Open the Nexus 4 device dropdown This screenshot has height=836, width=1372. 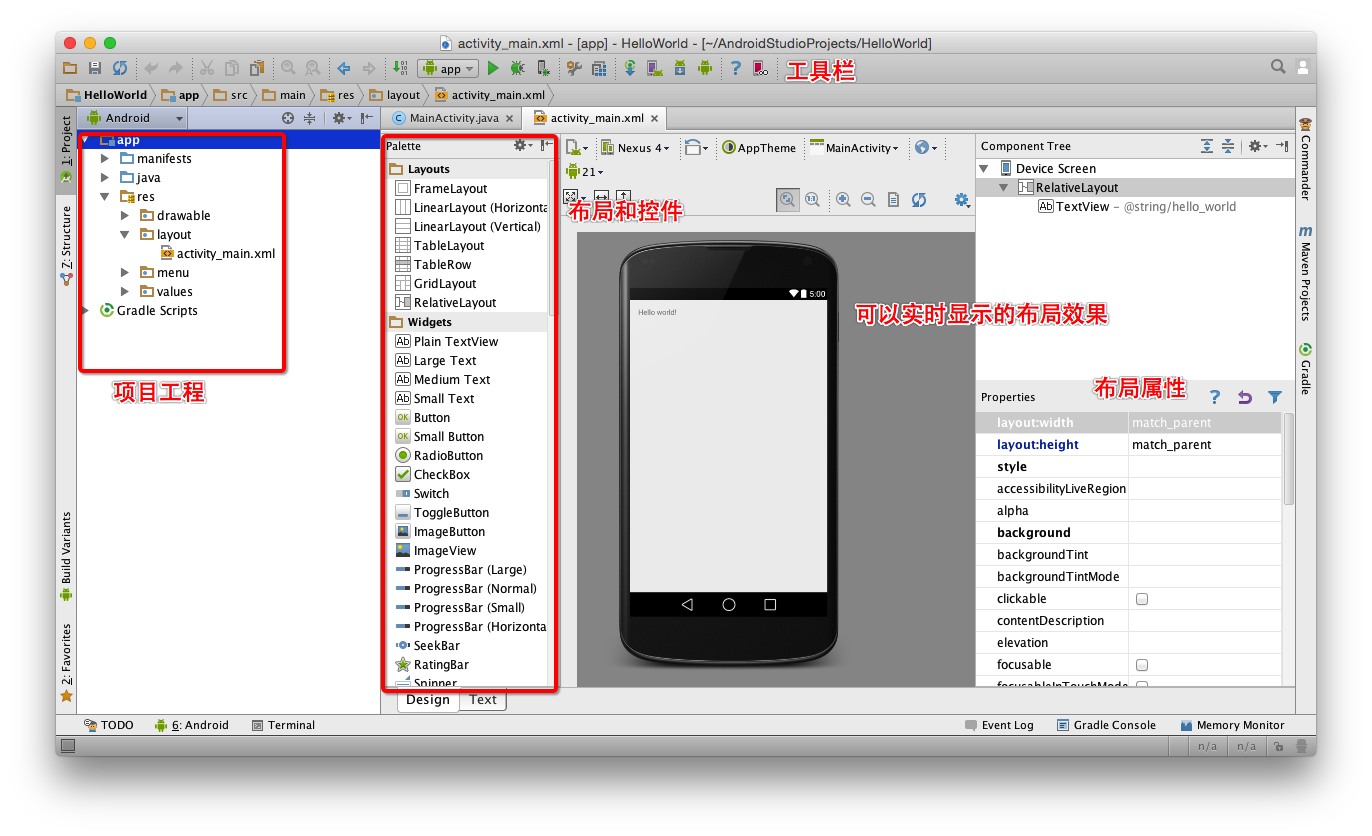tap(635, 147)
